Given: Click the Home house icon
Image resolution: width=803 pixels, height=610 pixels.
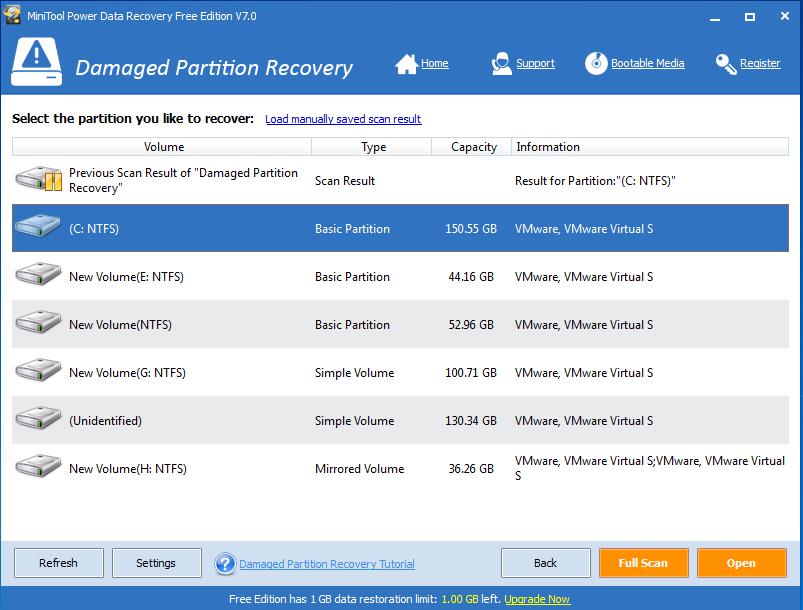Looking at the screenshot, I should (406, 64).
